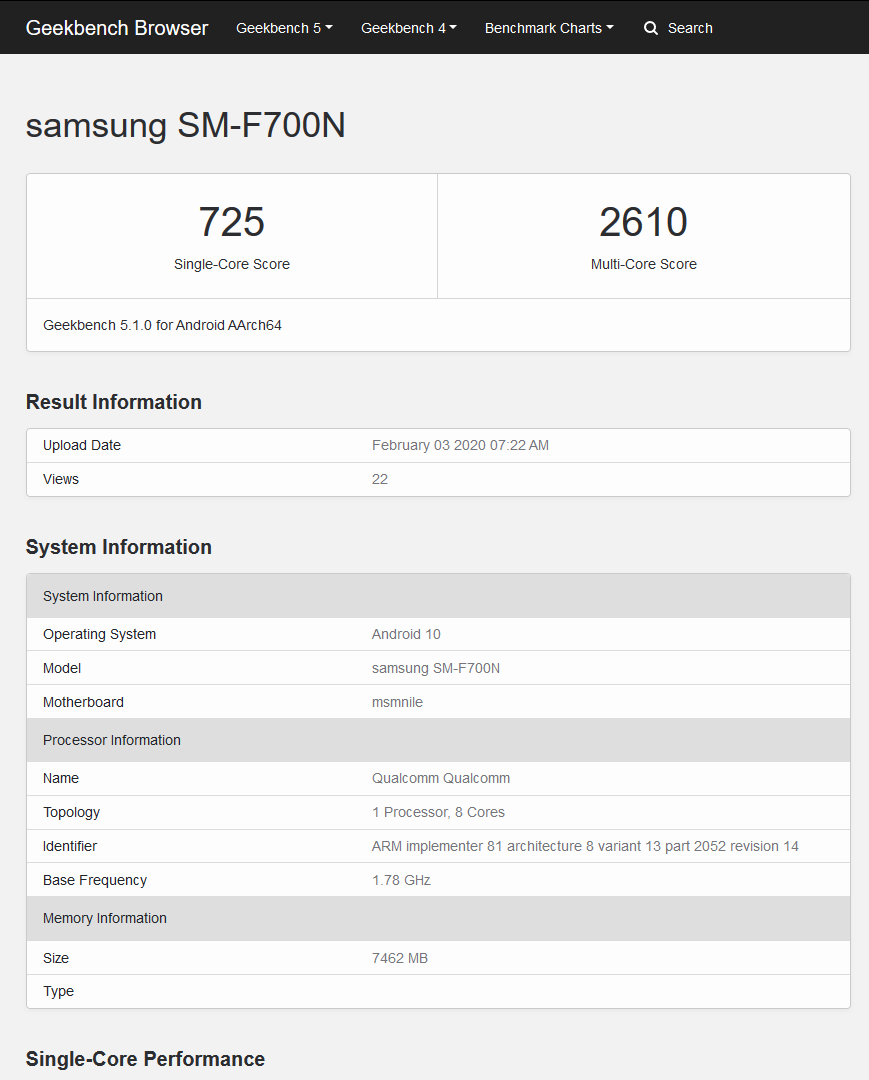Select the Multi-Core Score label
Screen dimensions: 869x1080
(x=643, y=264)
